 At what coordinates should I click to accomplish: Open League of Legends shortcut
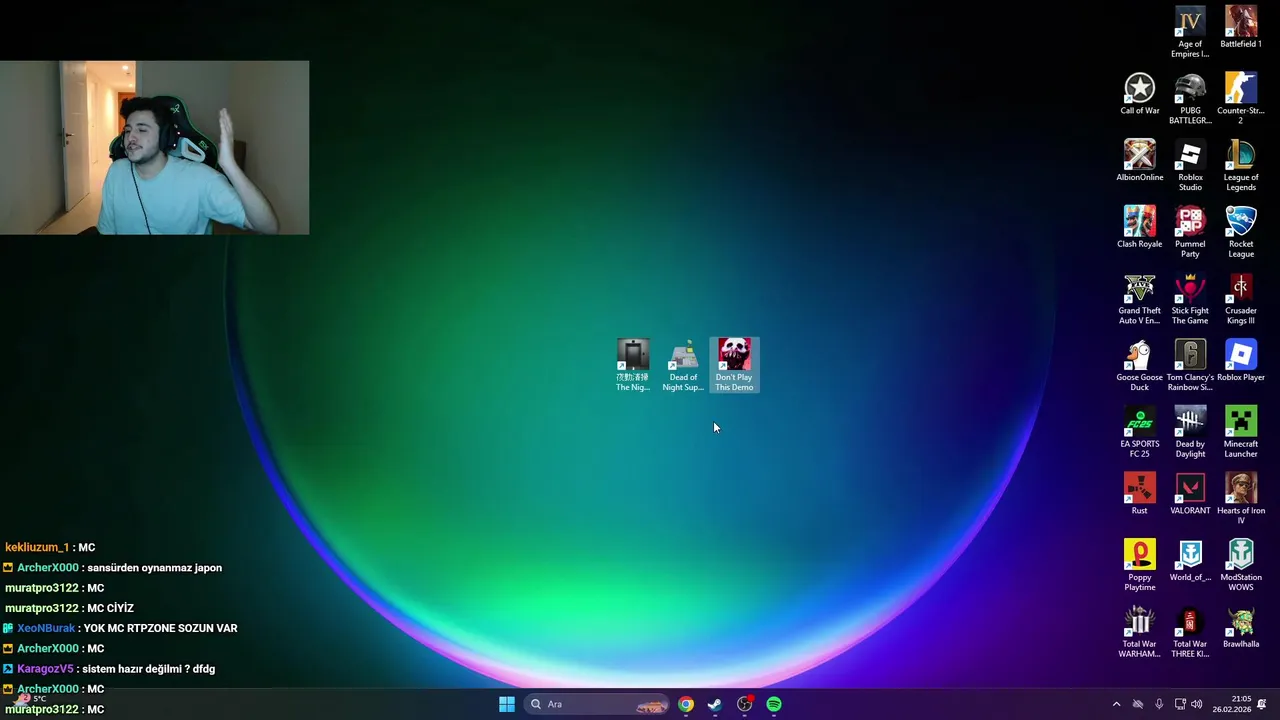pos(1241,166)
